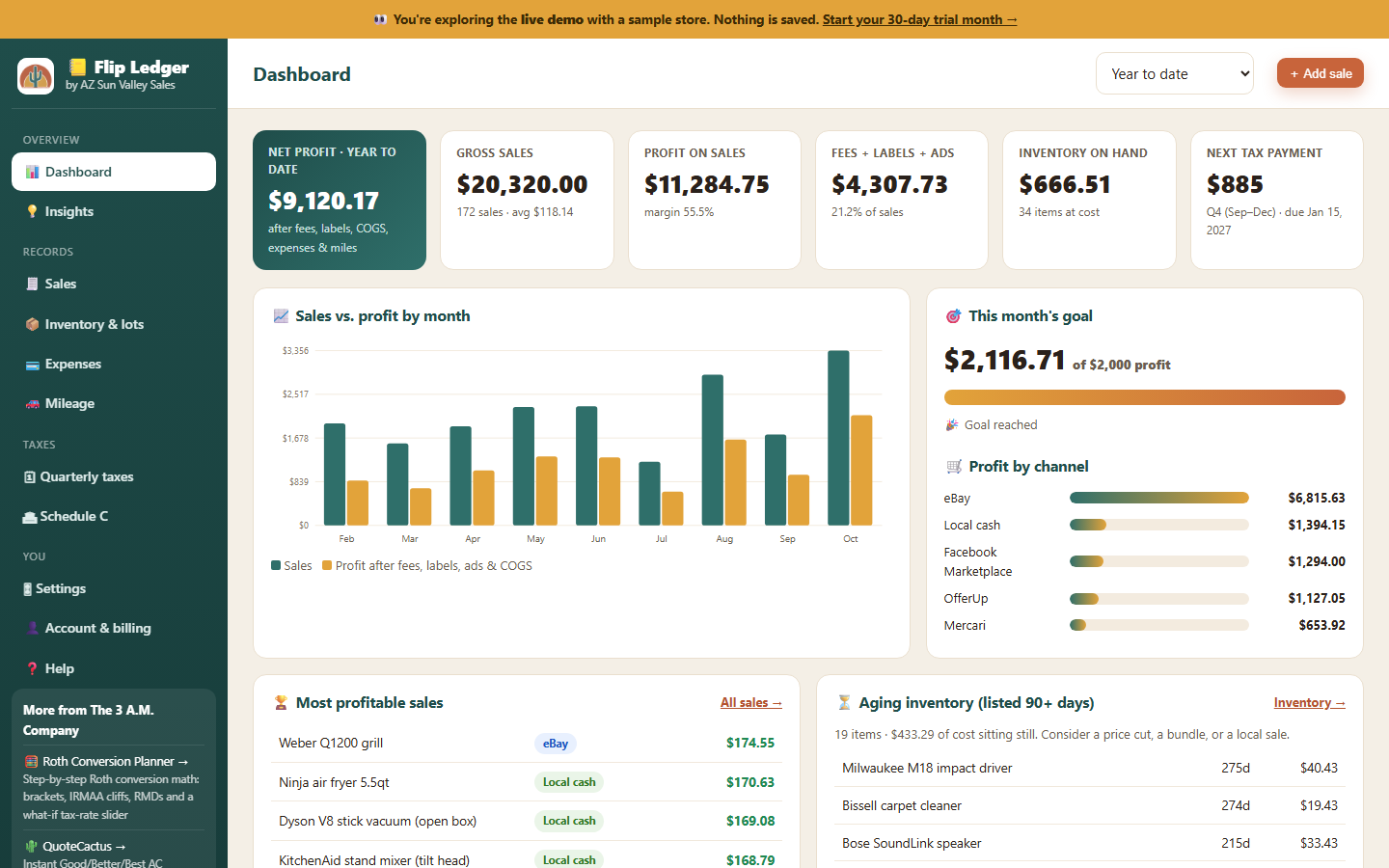Screen dimensions: 1389x868
Task: Click the Gross Sales $20,320.00 value
Action: [522, 184]
